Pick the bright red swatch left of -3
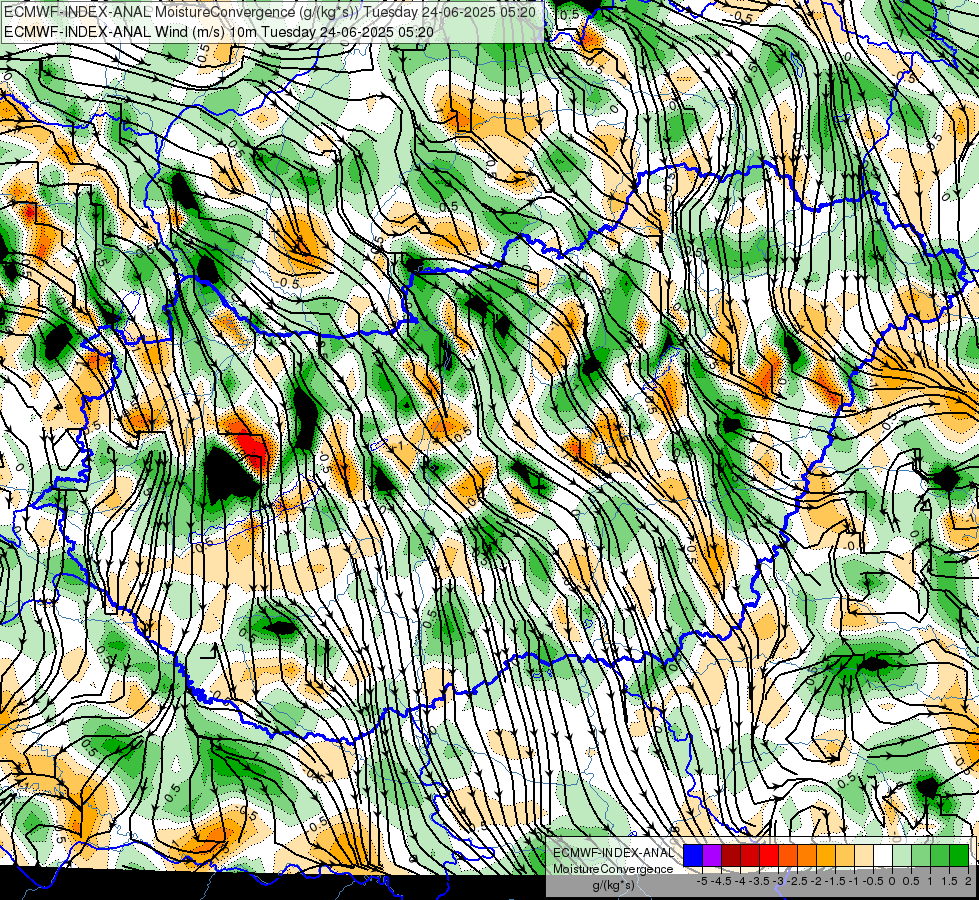The height and width of the screenshot is (900, 979). pos(769,856)
